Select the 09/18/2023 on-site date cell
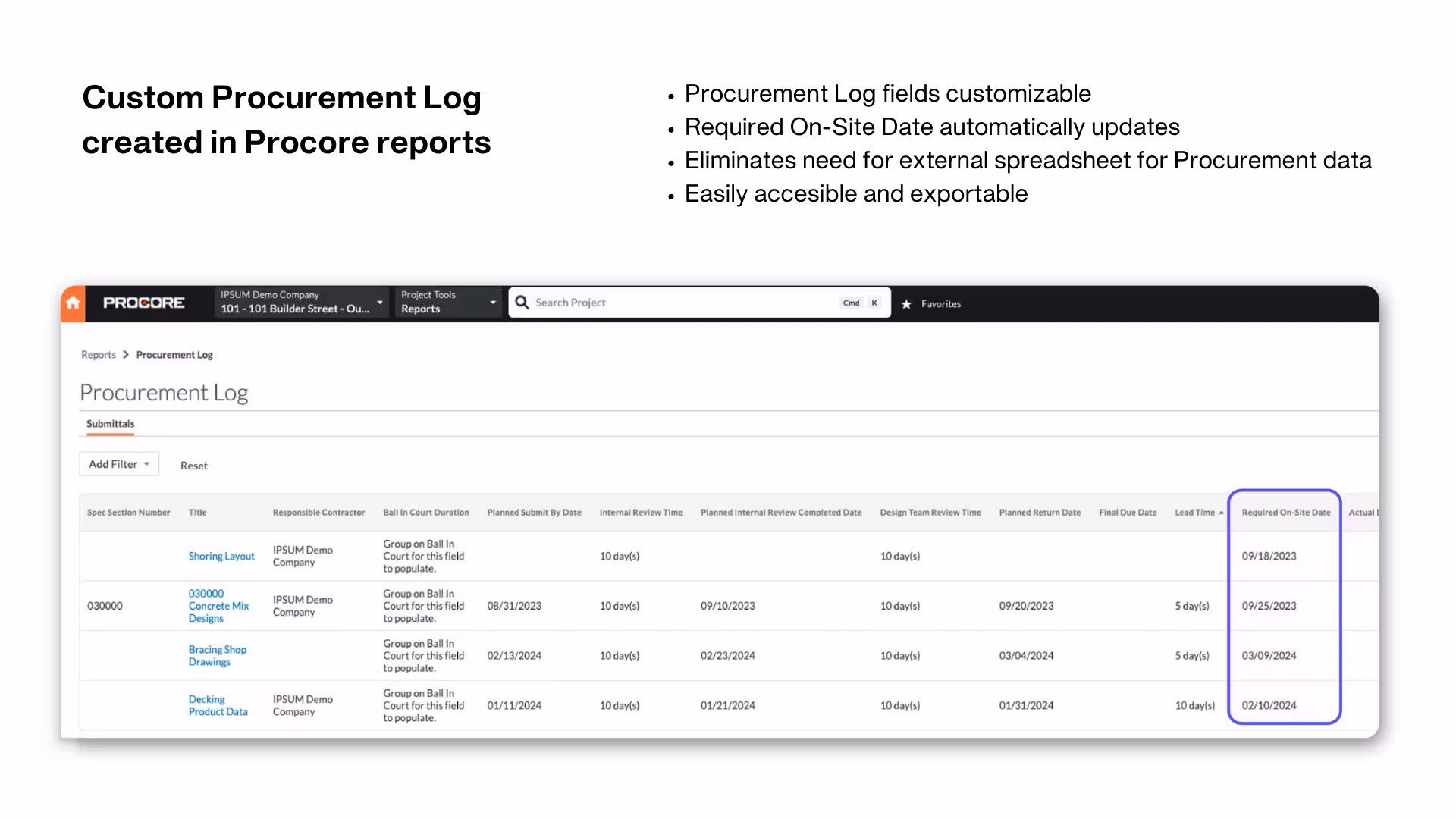 [1269, 556]
